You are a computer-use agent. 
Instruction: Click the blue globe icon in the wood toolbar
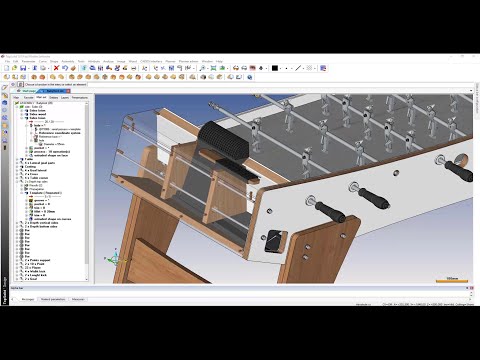[249, 77]
